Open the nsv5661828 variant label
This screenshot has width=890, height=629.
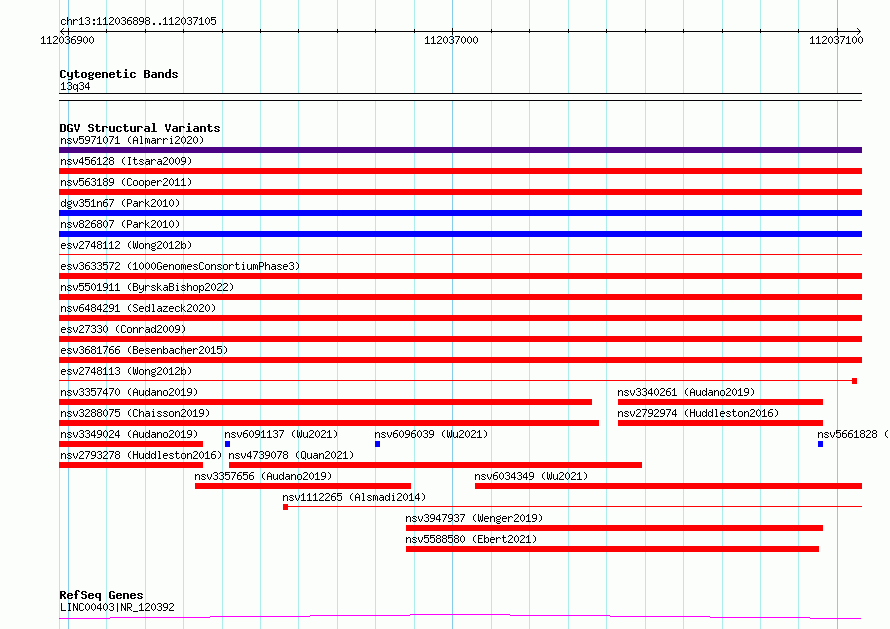click(x=853, y=434)
